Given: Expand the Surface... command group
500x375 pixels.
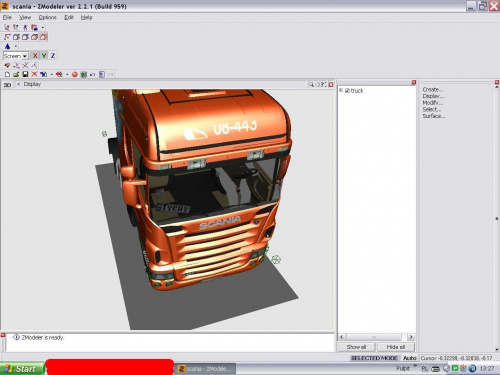Looking at the screenshot, I should click(434, 116).
